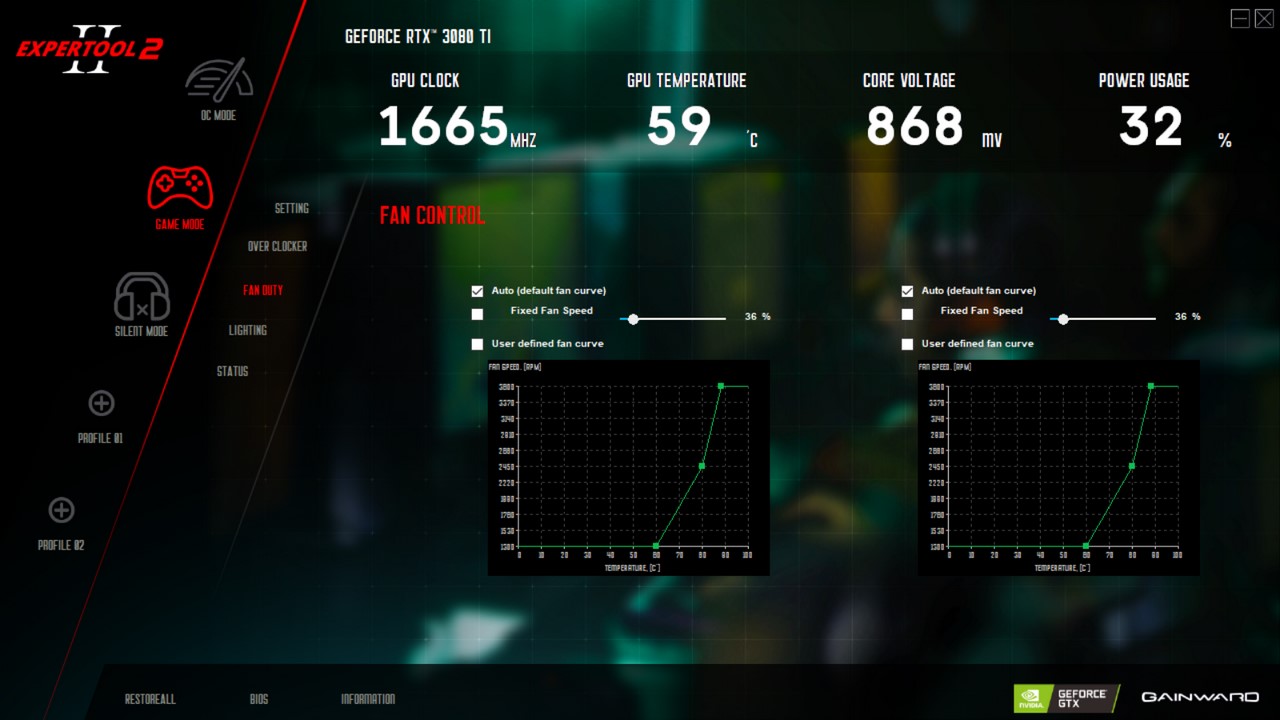Viewport: 1280px width, 720px height.
Task: Click the RestoreAll button
Action: click(x=150, y=699)
